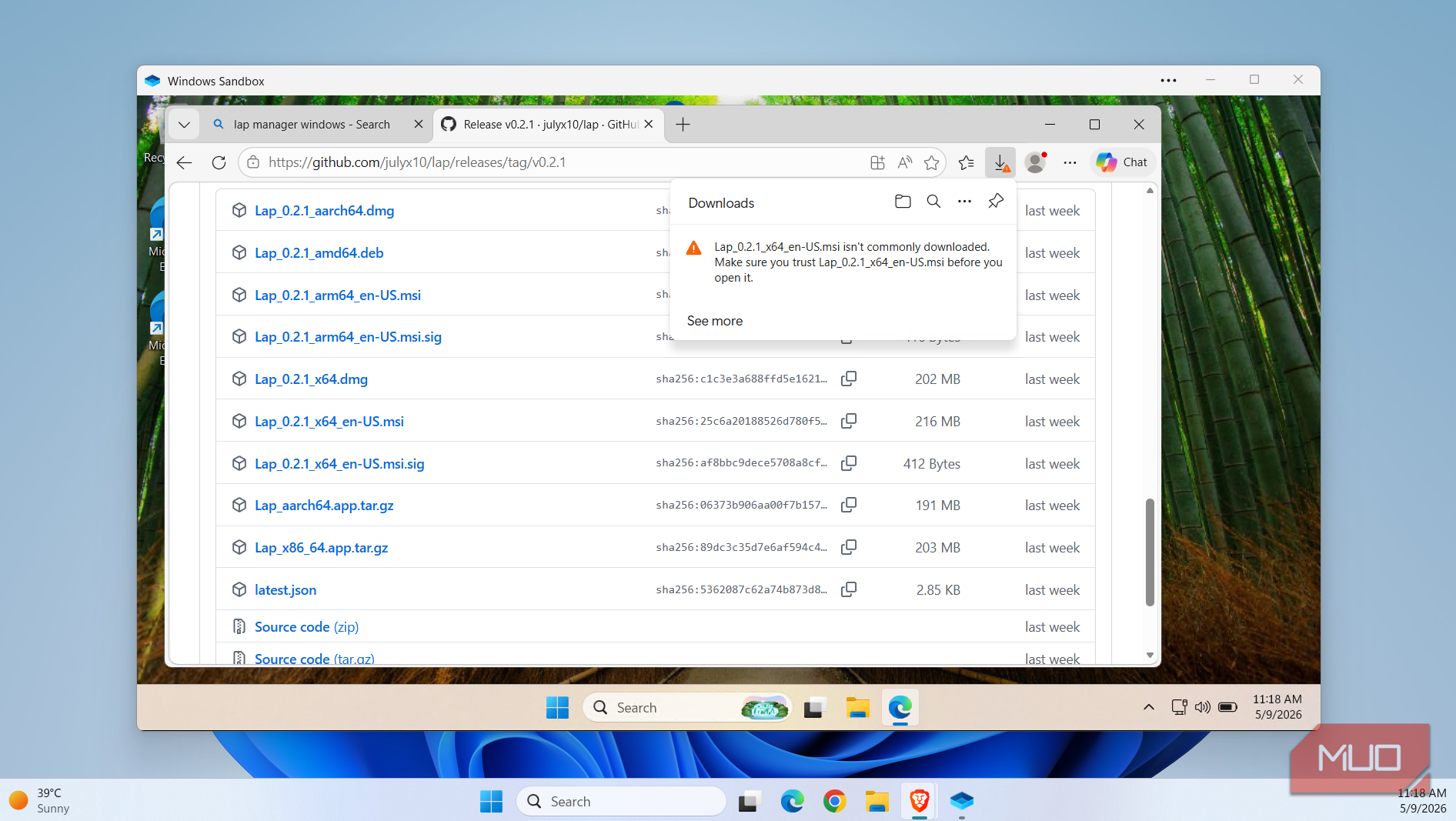1456x821 pixels.
Task: Go back to previous page
Action: (x=185, y=162)
